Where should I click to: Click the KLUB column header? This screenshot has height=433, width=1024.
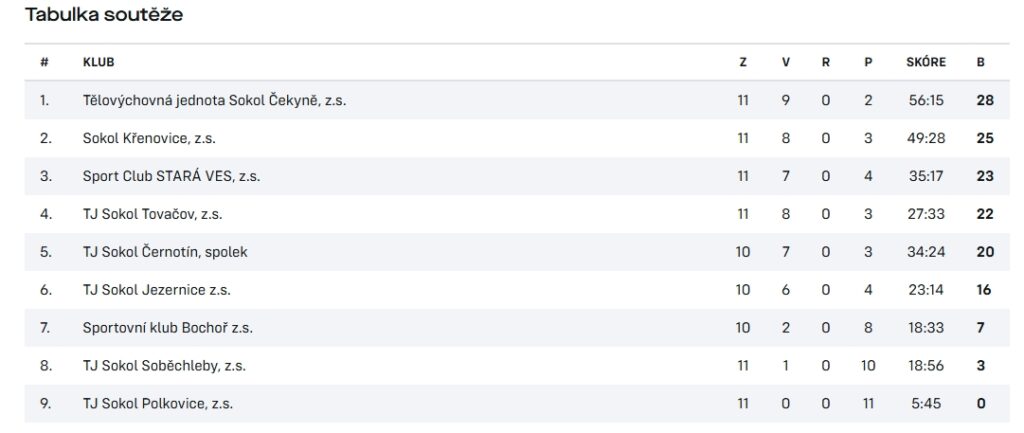point(99,62)
